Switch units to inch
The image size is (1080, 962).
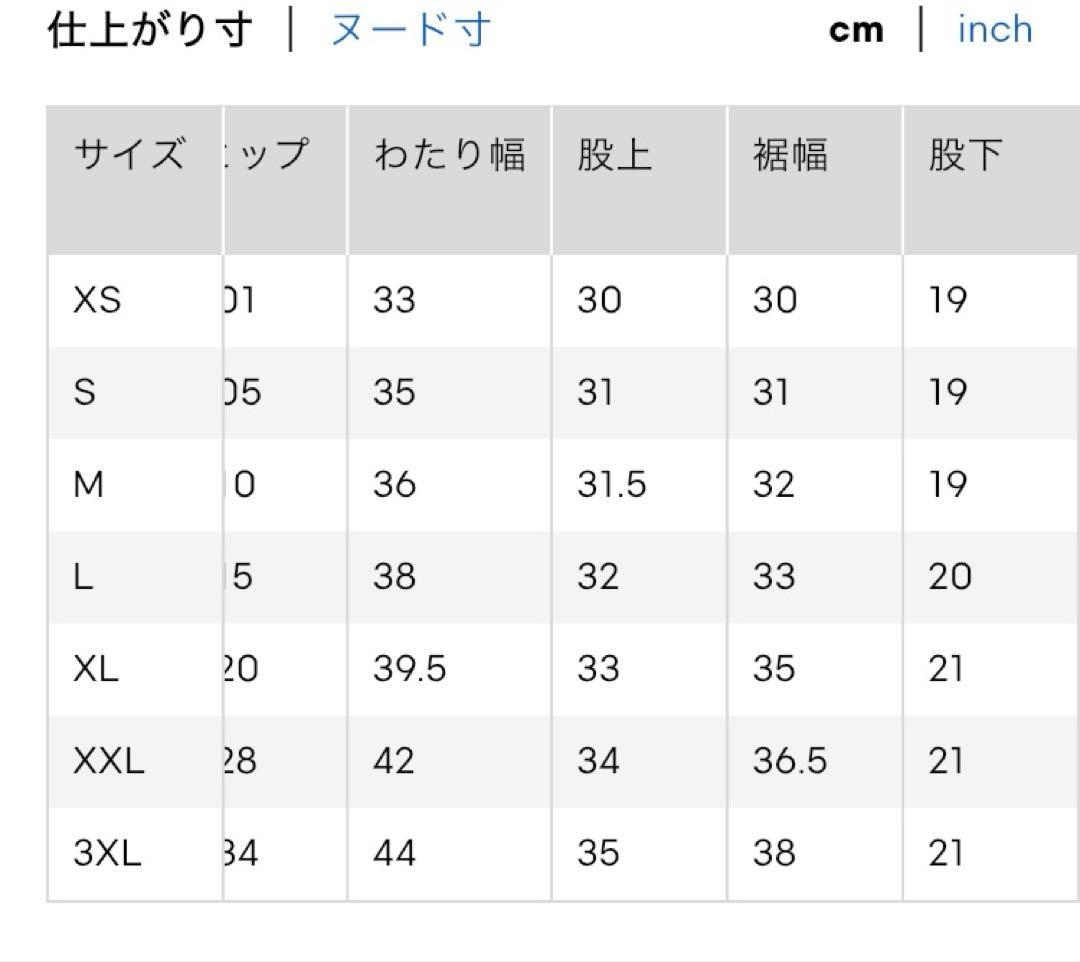click(x=995, y=29)
